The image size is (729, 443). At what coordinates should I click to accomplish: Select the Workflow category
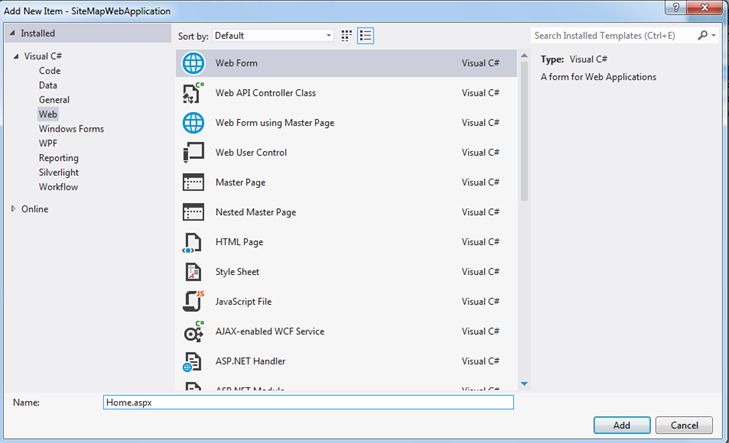click(x=58, y=187)
